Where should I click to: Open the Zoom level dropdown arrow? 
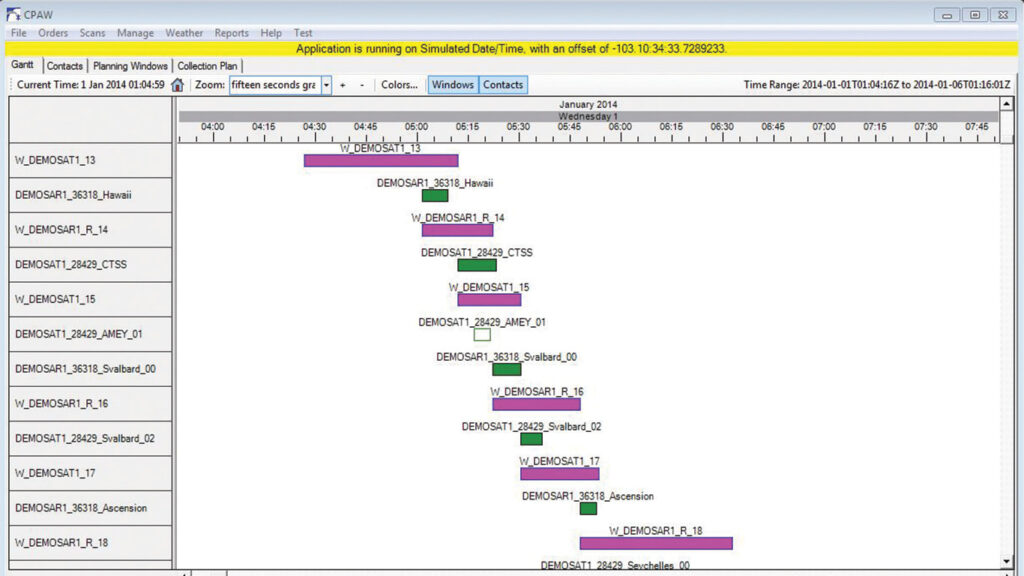(x=326, y=85)
